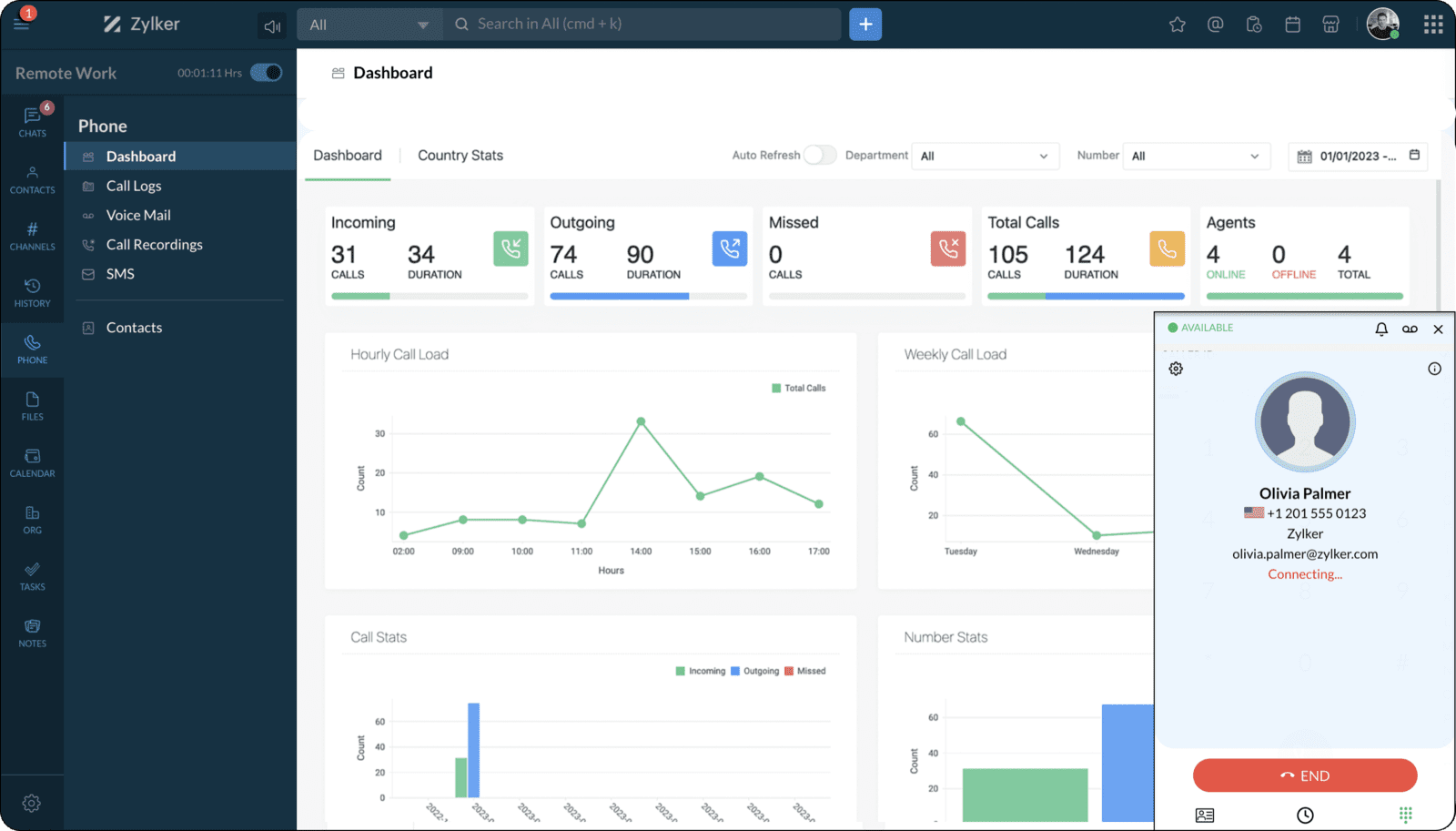
Task: Open Voice Mail from the Phone menu
Action: (137, 215)
